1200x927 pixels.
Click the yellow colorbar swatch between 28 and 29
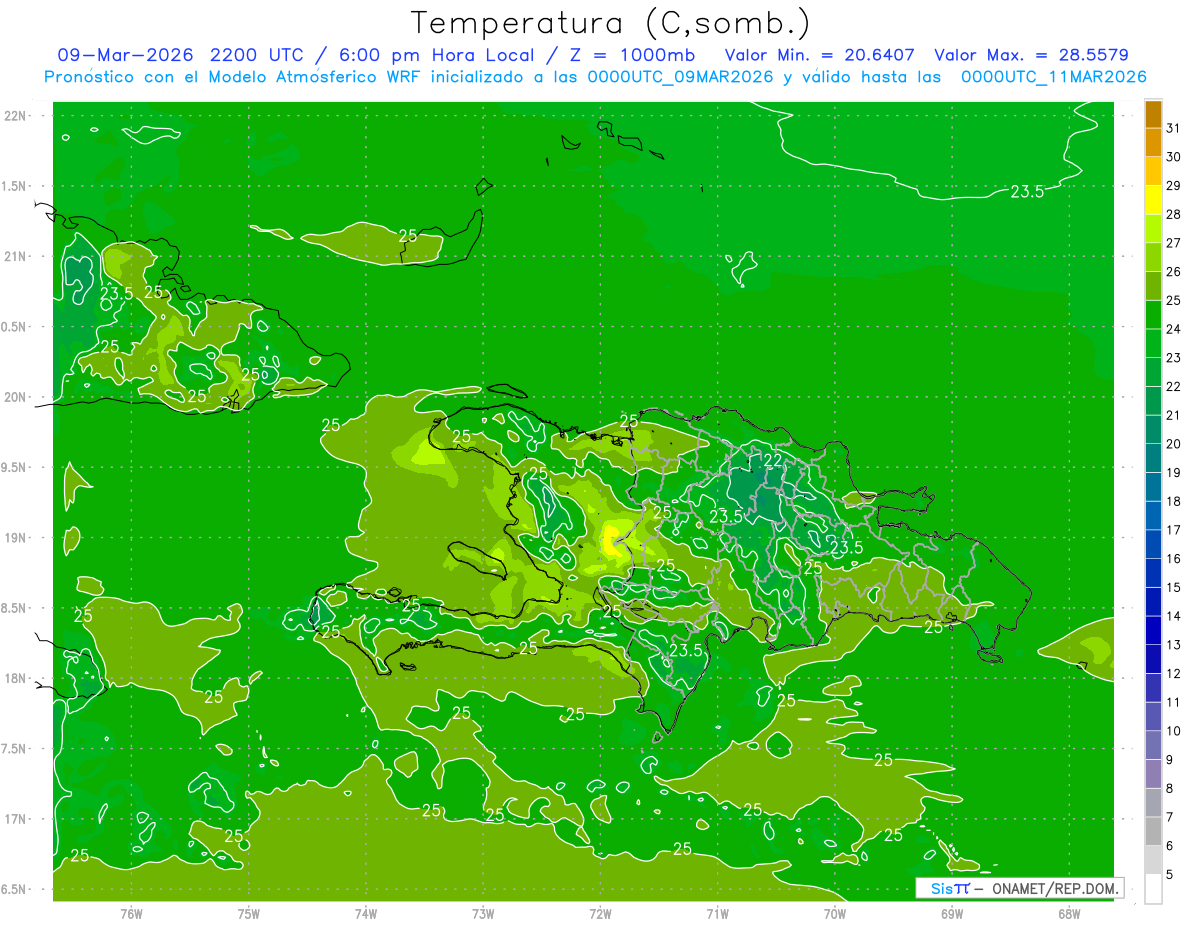(1153, 200)
